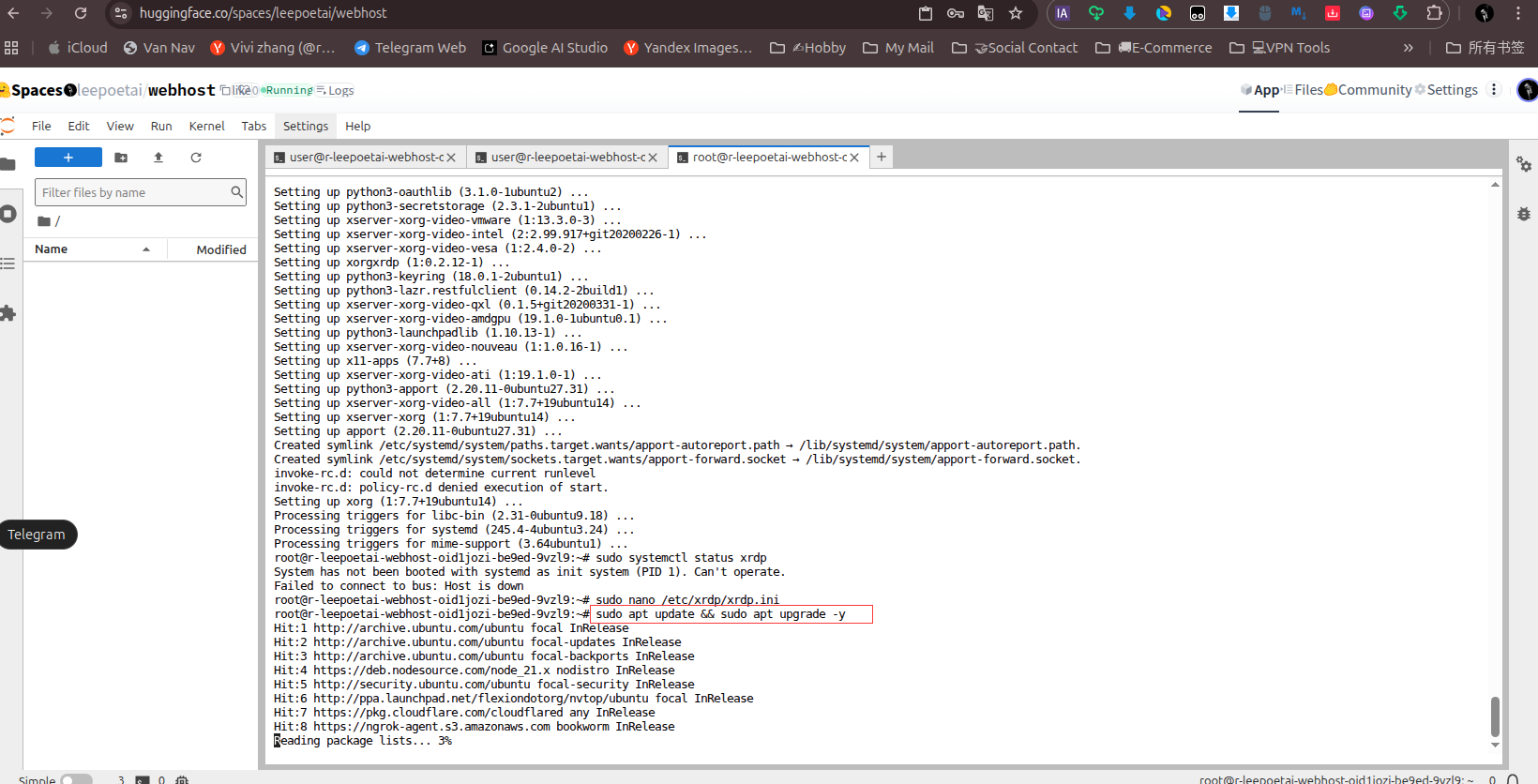The image size is (1538, 784).
Task: Toggle the Simple interface mode switch
Action: point(76,779)
